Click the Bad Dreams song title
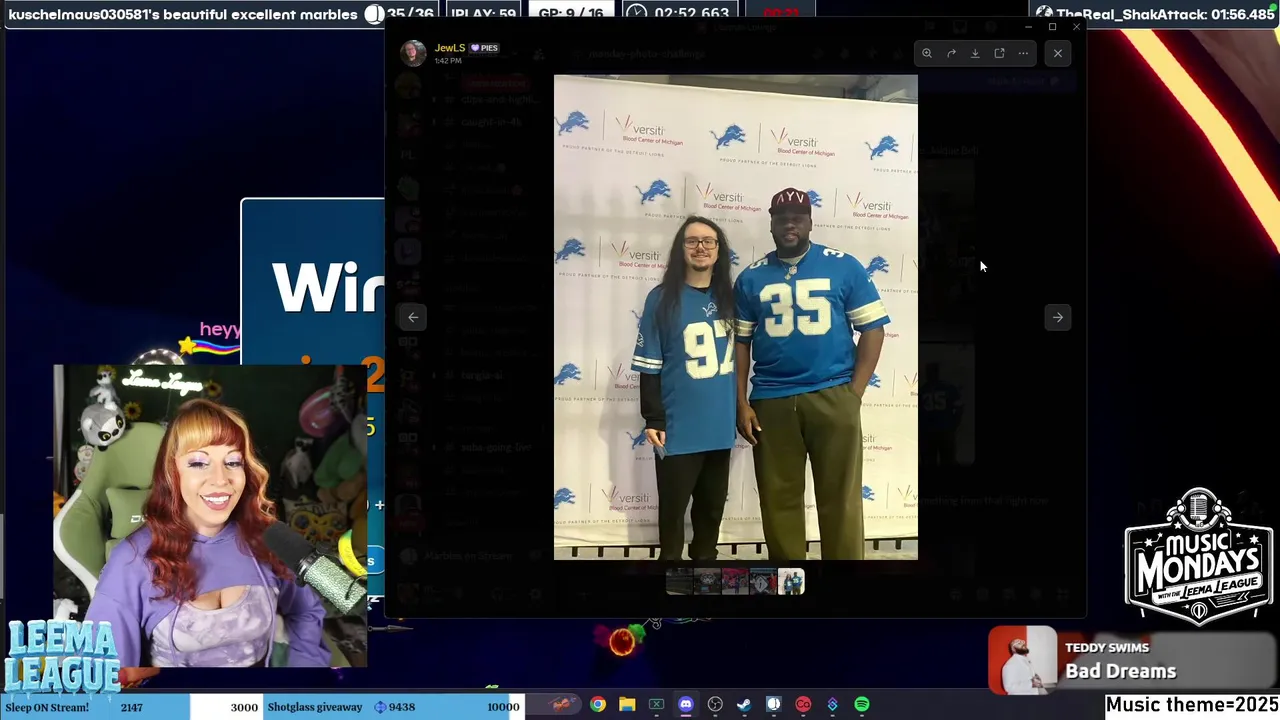 (x=1120, y=671)
